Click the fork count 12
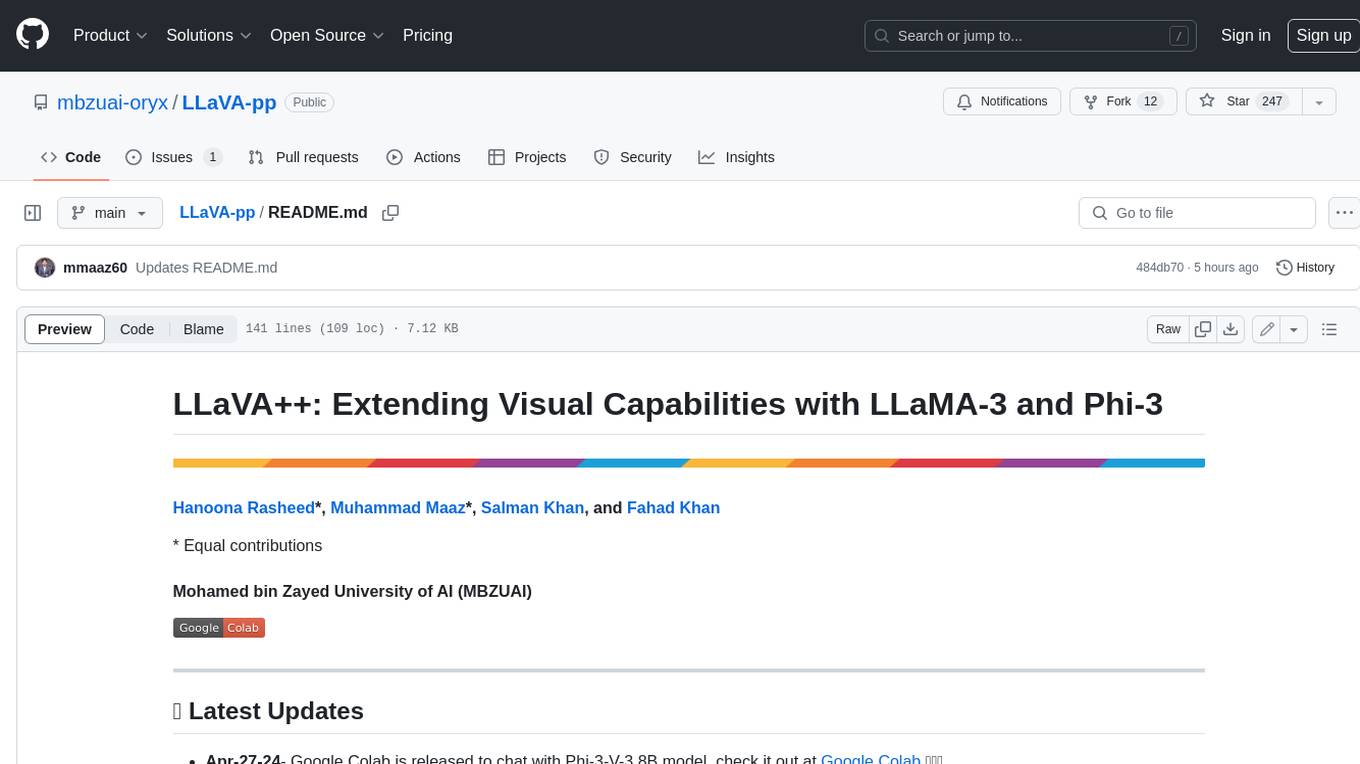The width and height of the screenshot is (1360, 764). click(1150, 101)
